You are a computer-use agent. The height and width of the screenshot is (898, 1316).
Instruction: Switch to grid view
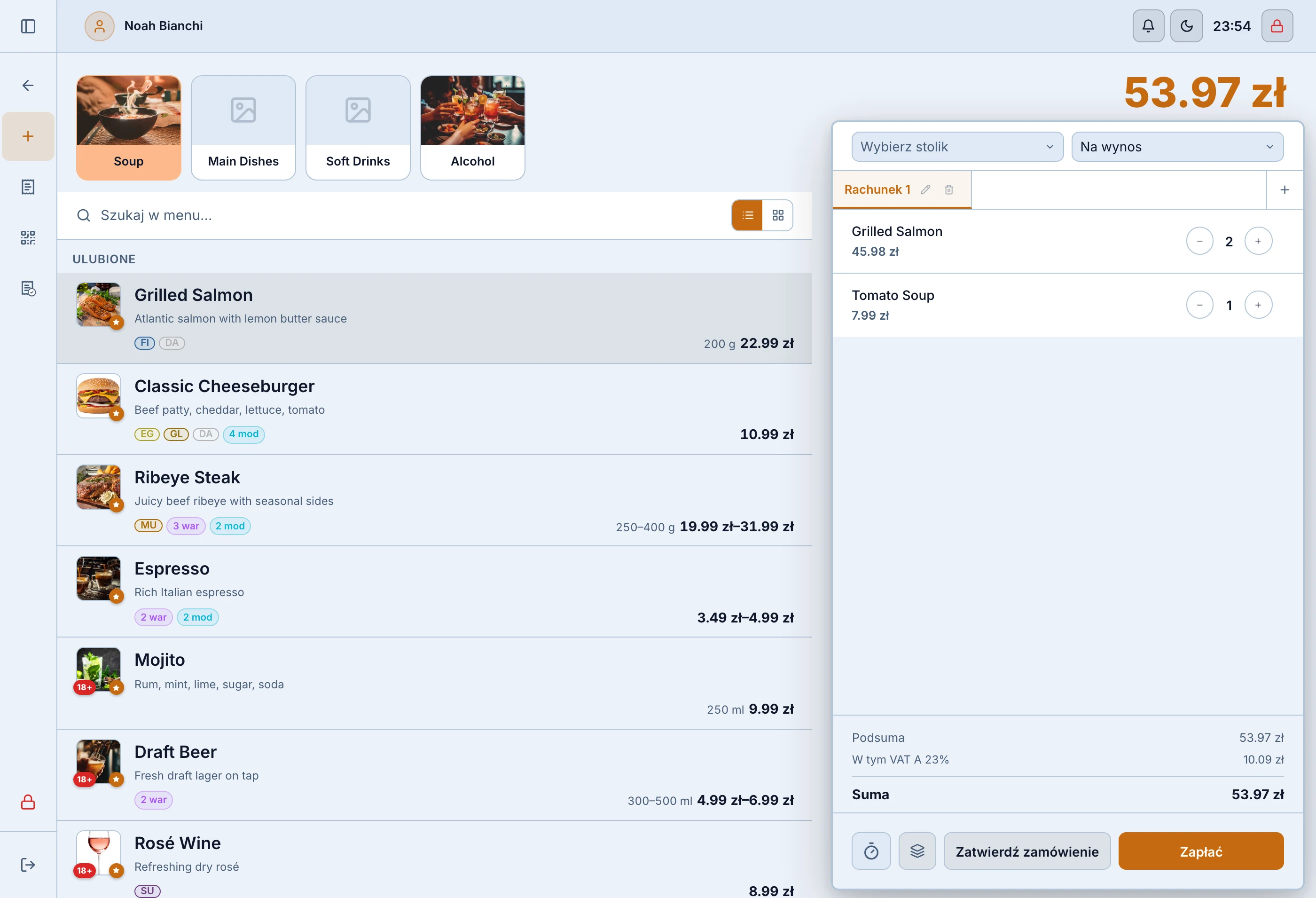(777, 215)
